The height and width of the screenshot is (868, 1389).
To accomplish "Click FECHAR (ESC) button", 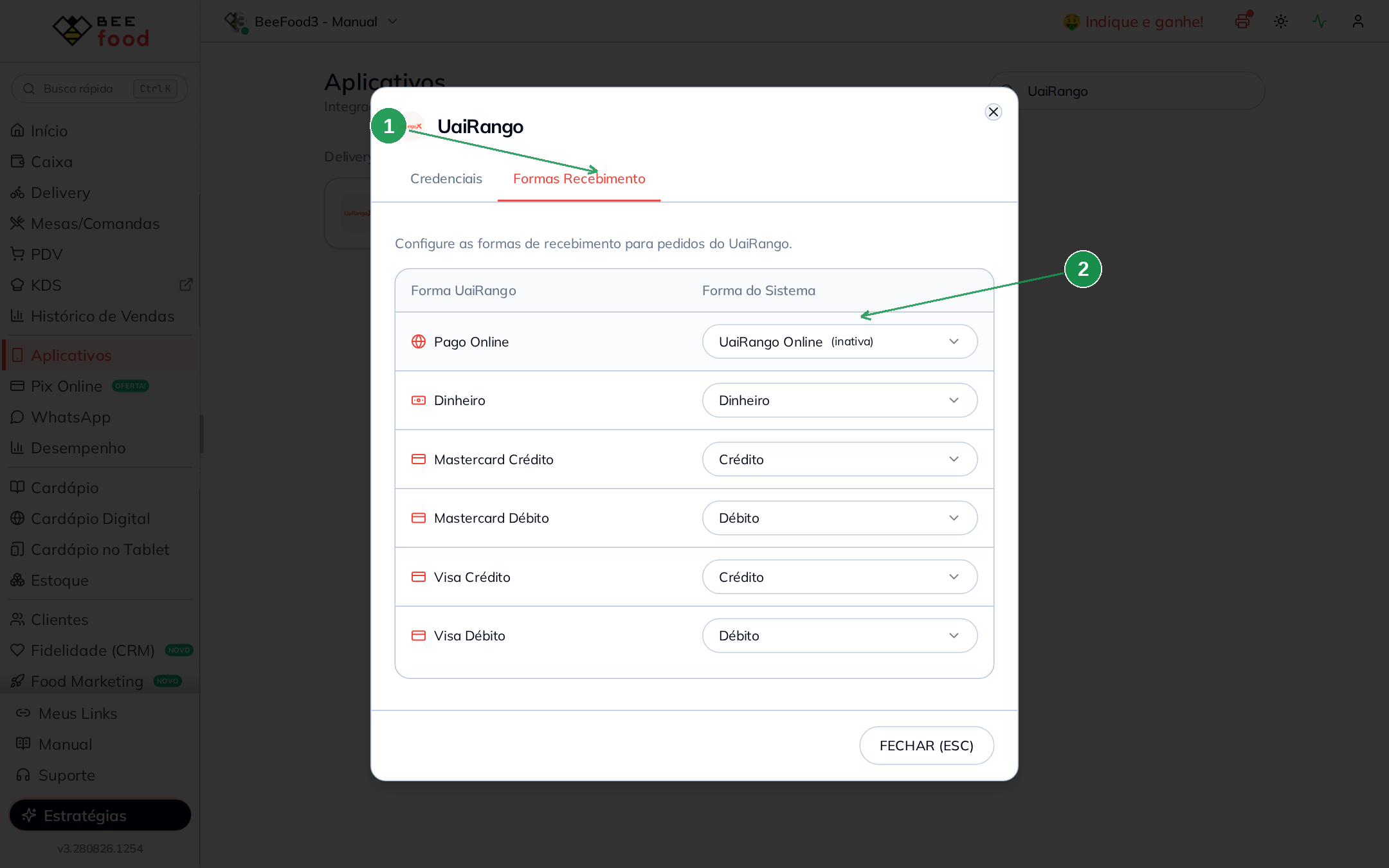I will (x=927, y=746).
